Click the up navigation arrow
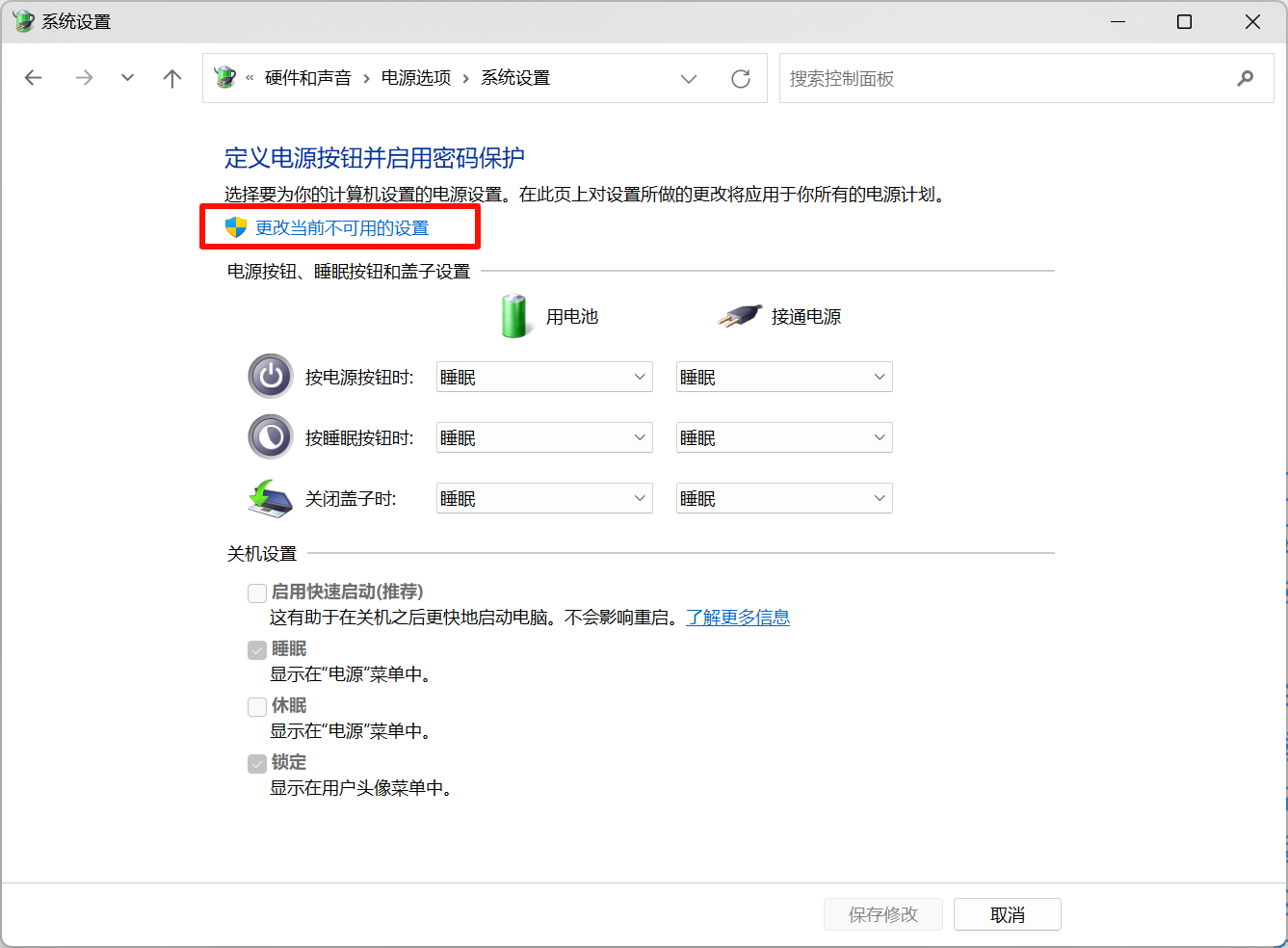 pos(171,78)
